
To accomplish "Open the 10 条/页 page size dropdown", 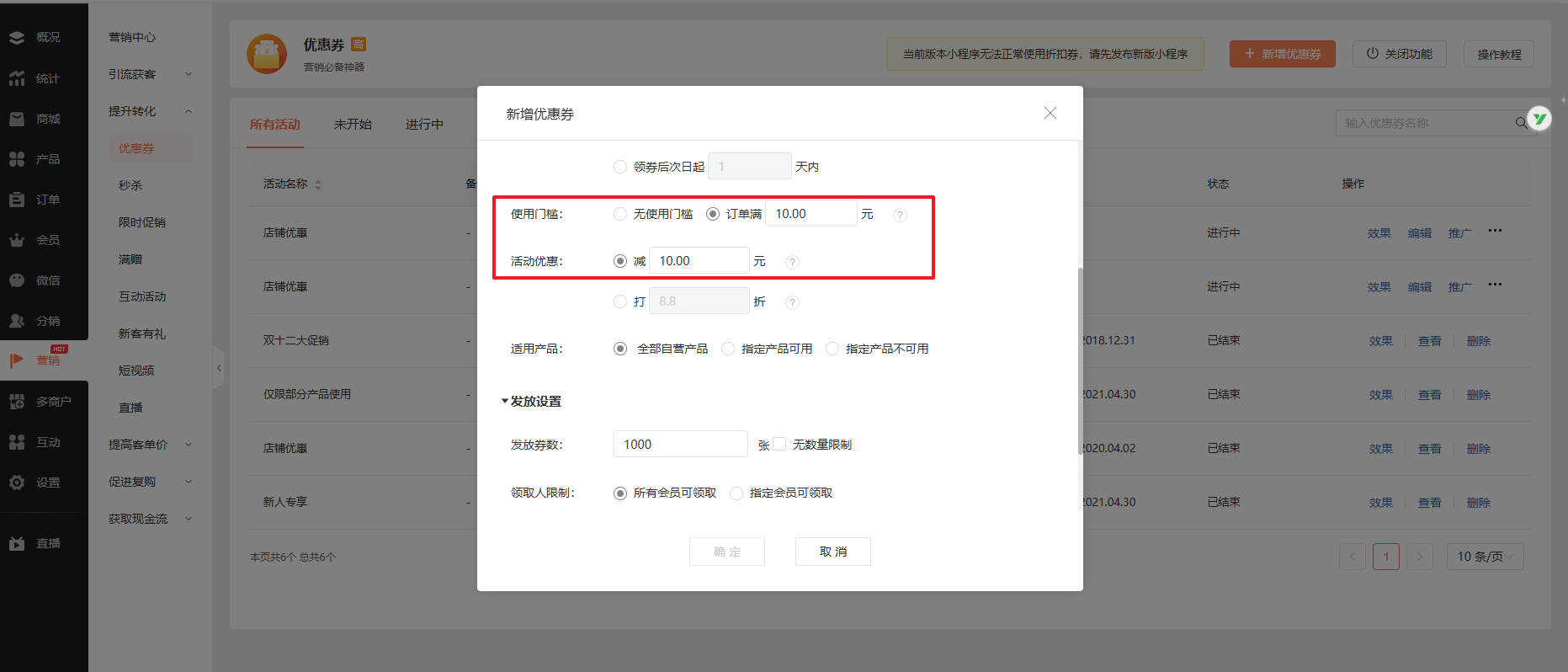I will pyautogui.click(x=1485, y=557).
